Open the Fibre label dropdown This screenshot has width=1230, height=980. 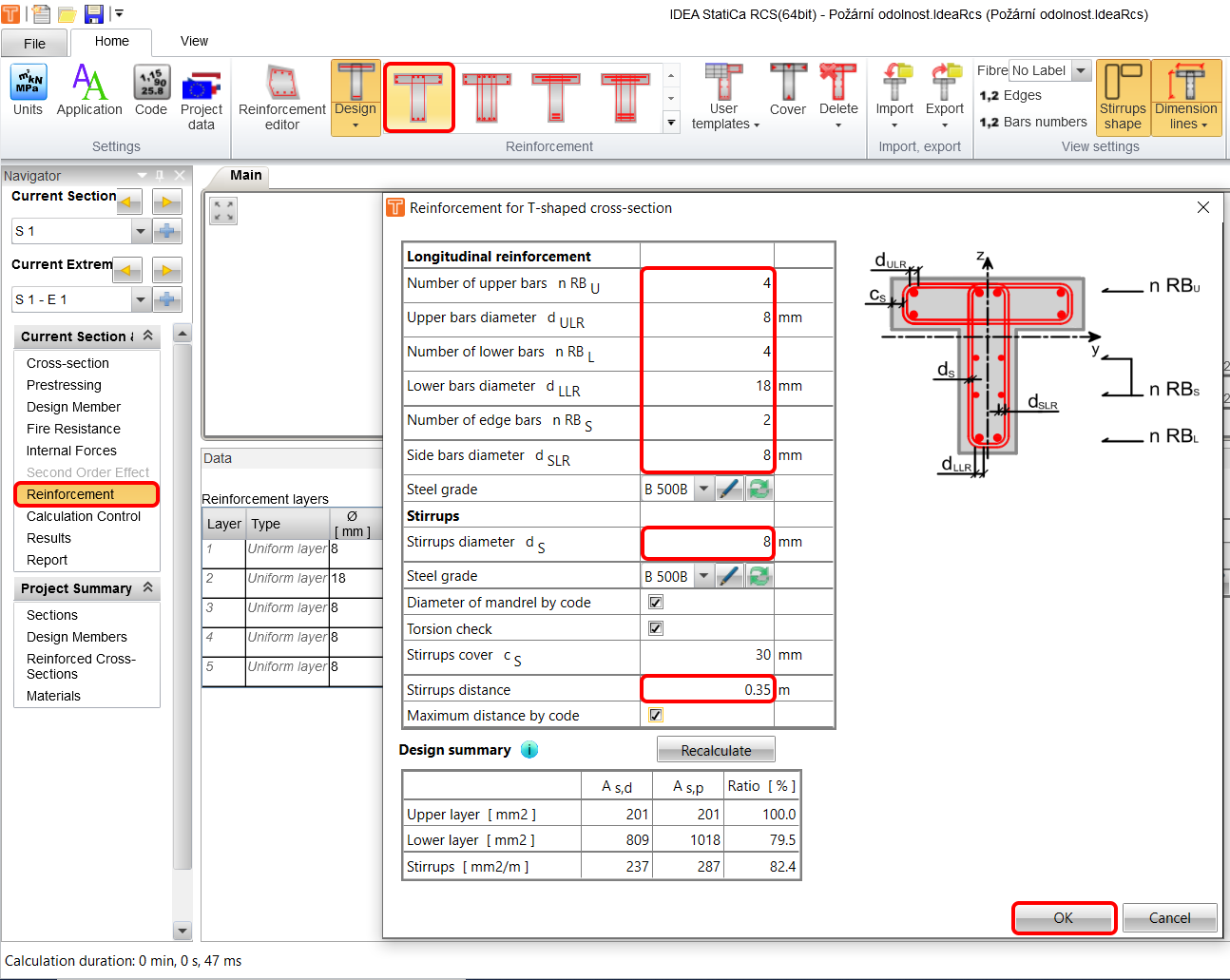(x=1080, y=69)
